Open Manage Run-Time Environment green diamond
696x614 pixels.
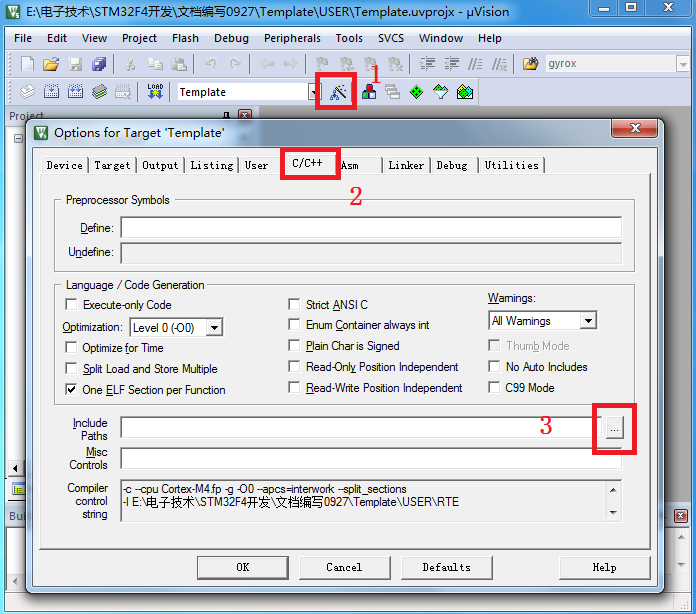point(416,92)
